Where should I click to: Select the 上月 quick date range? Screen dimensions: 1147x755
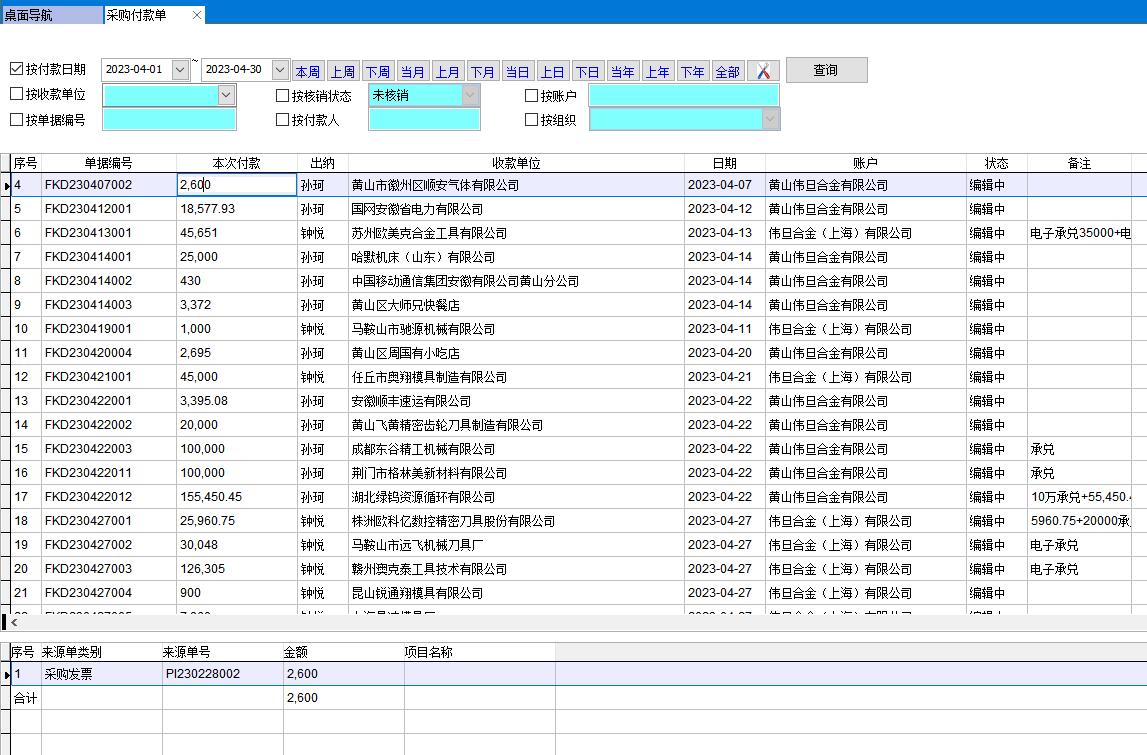pos(448,72)
